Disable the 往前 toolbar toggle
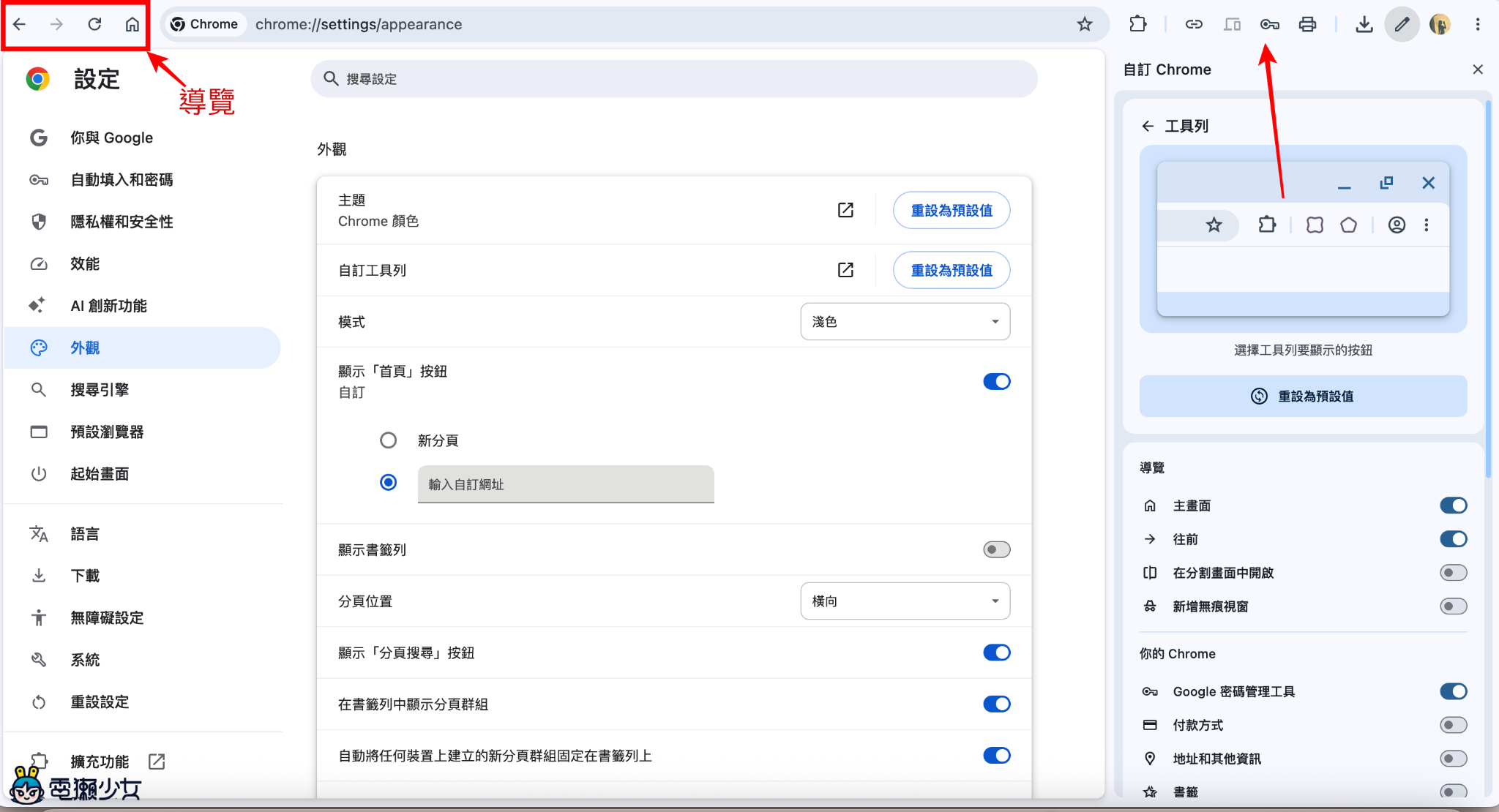The height and width of the screenshot is (812, 1499). pyautogui.click(x=1453, y=539)
